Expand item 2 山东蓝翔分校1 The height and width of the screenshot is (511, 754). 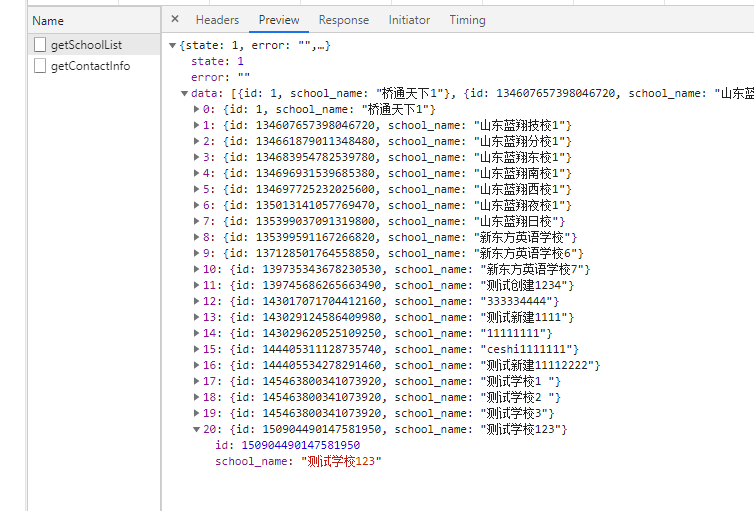[x=196, y=141]
